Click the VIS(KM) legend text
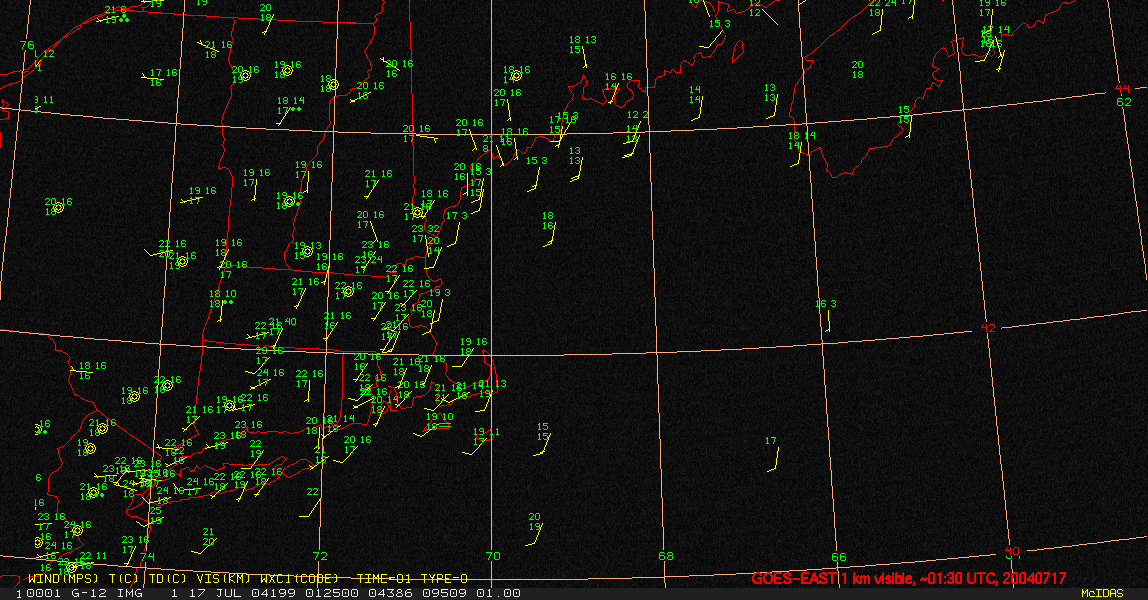Viewport: 1148px width, 600px height. (221, 579)
